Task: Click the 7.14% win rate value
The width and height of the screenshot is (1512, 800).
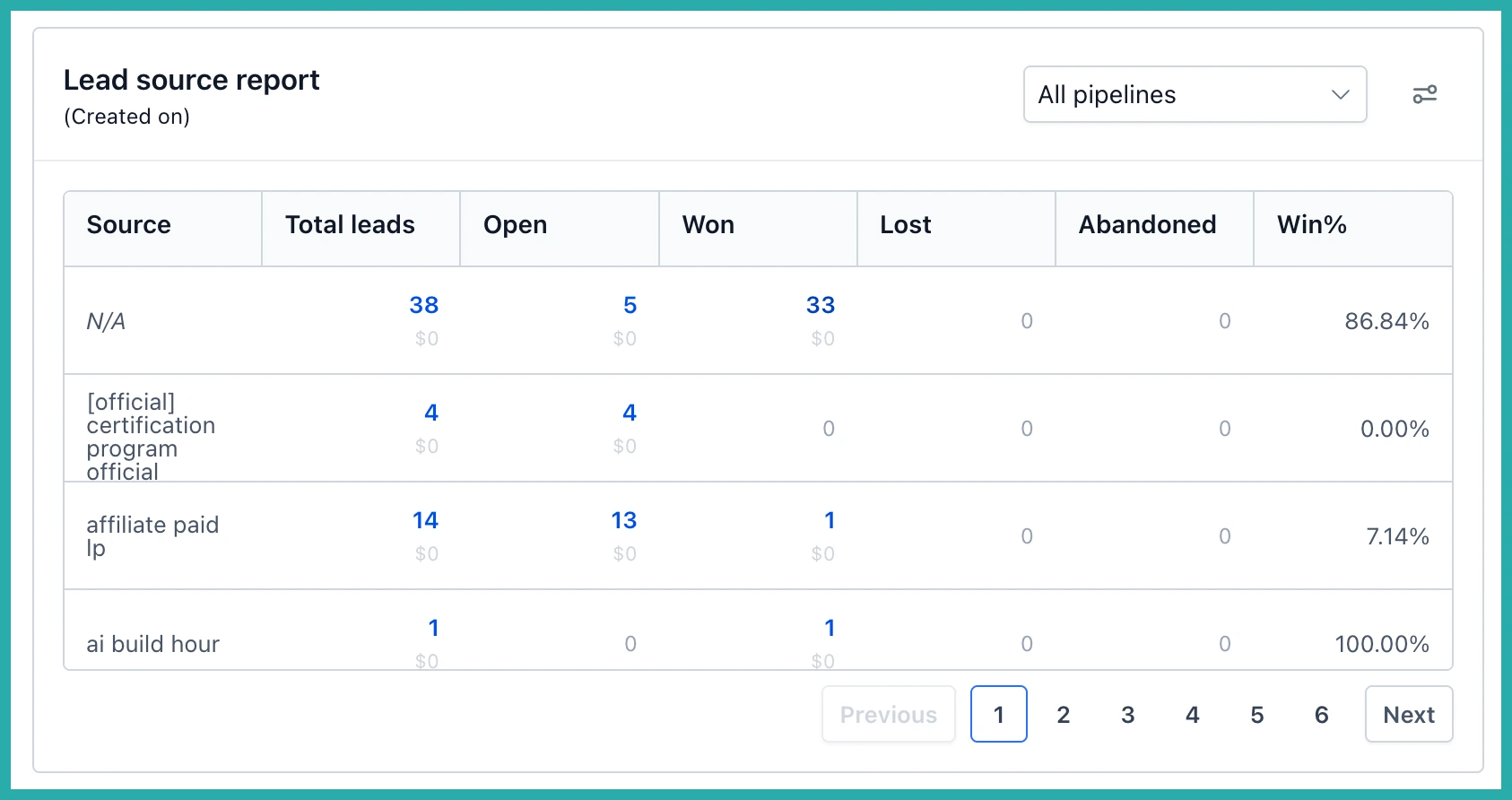Action: point(1397,536)
